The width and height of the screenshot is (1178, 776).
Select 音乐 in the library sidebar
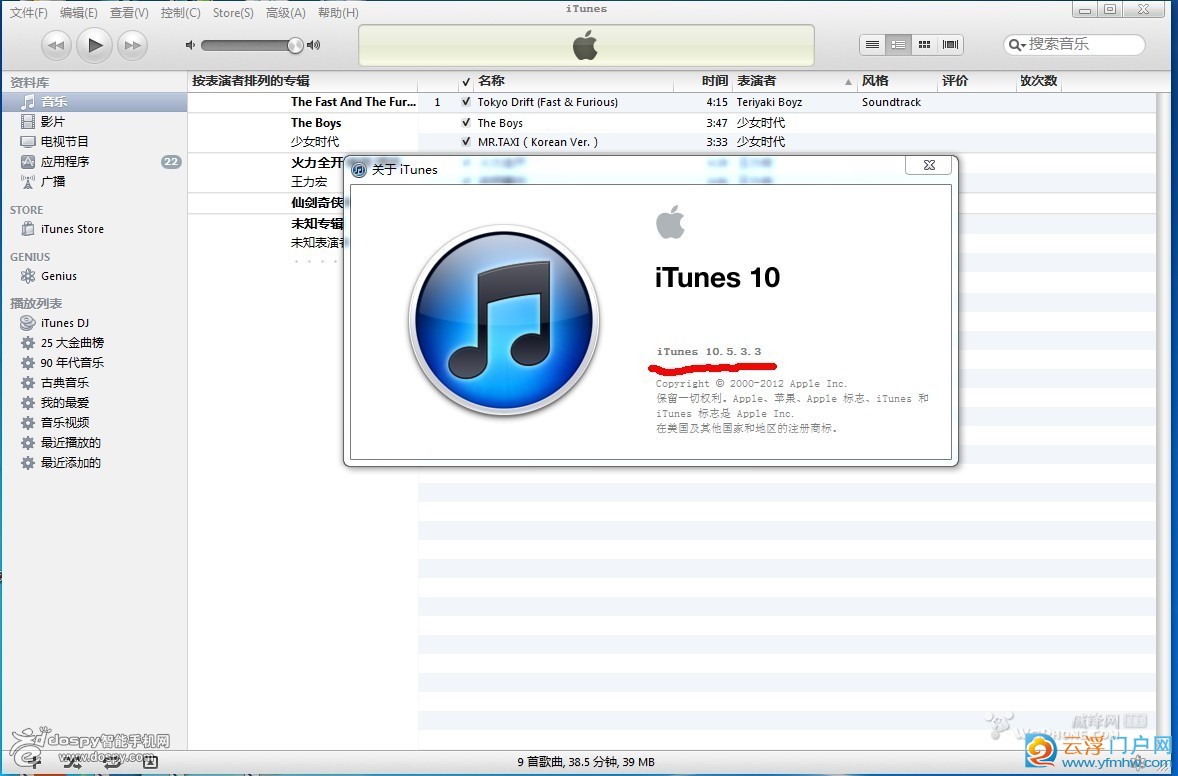pos(94,101)
